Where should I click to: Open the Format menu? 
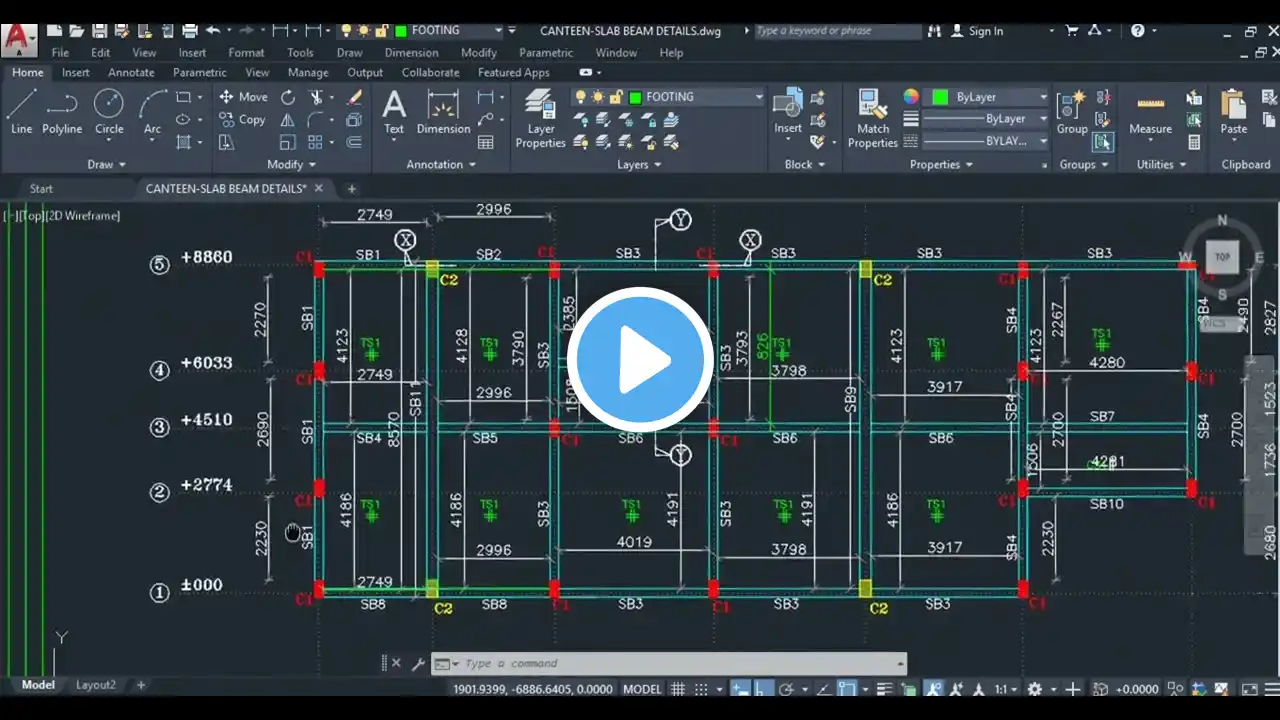click(246, 52)
